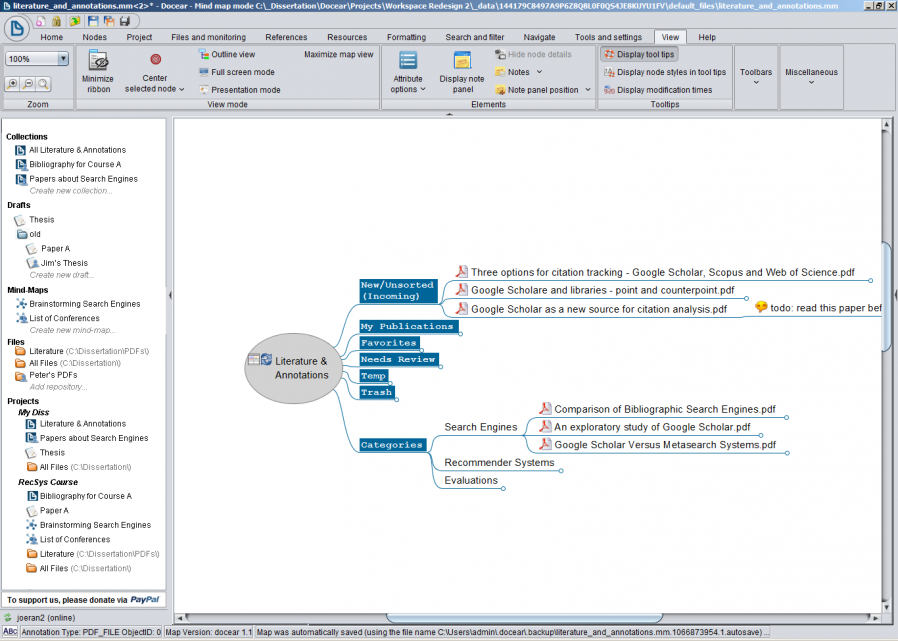Click the Docear logo button
Screen dimensions: 898x641
click(x=17, y=27)
